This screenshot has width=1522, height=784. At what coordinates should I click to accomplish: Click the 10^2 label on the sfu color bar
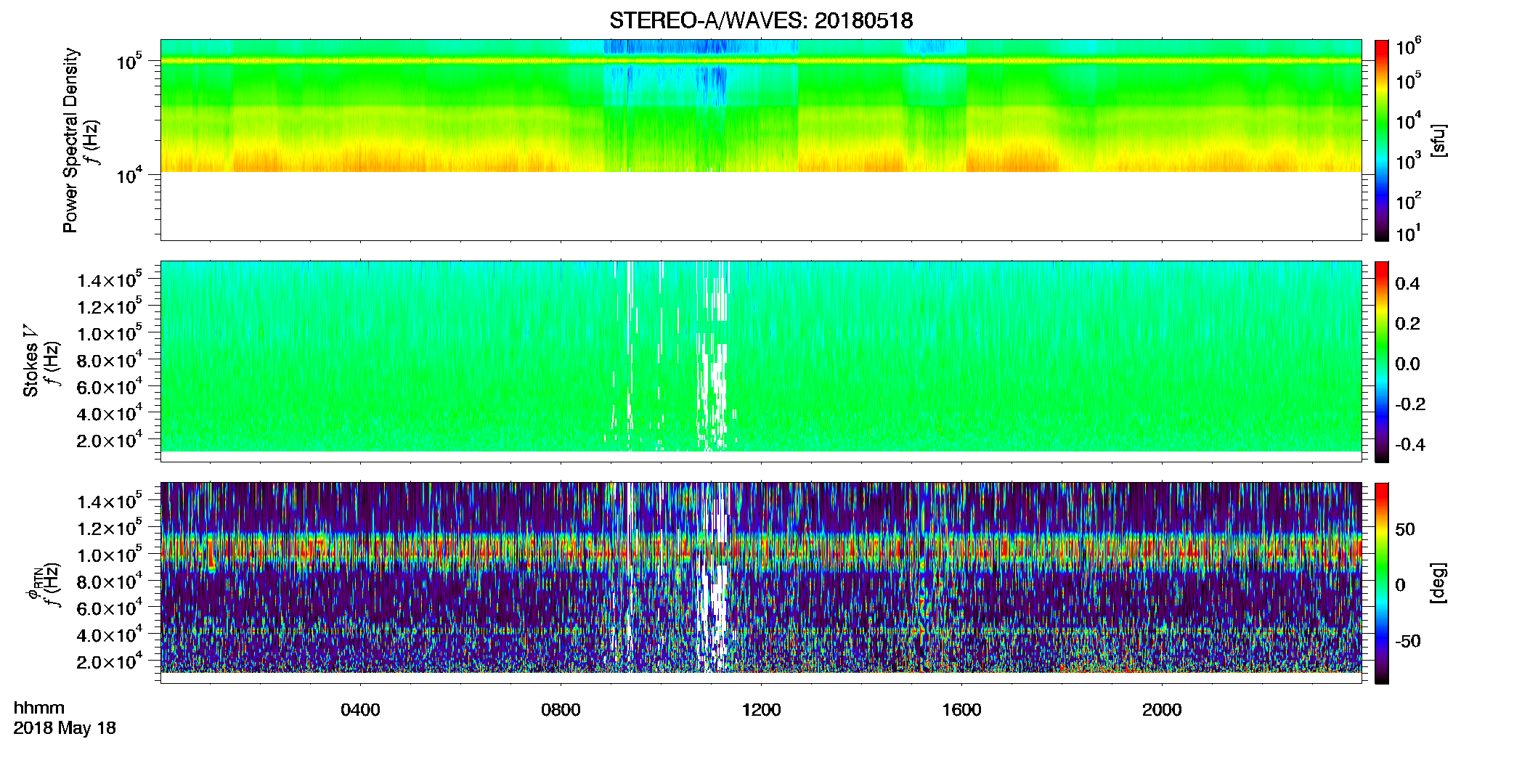point(1409,200)
